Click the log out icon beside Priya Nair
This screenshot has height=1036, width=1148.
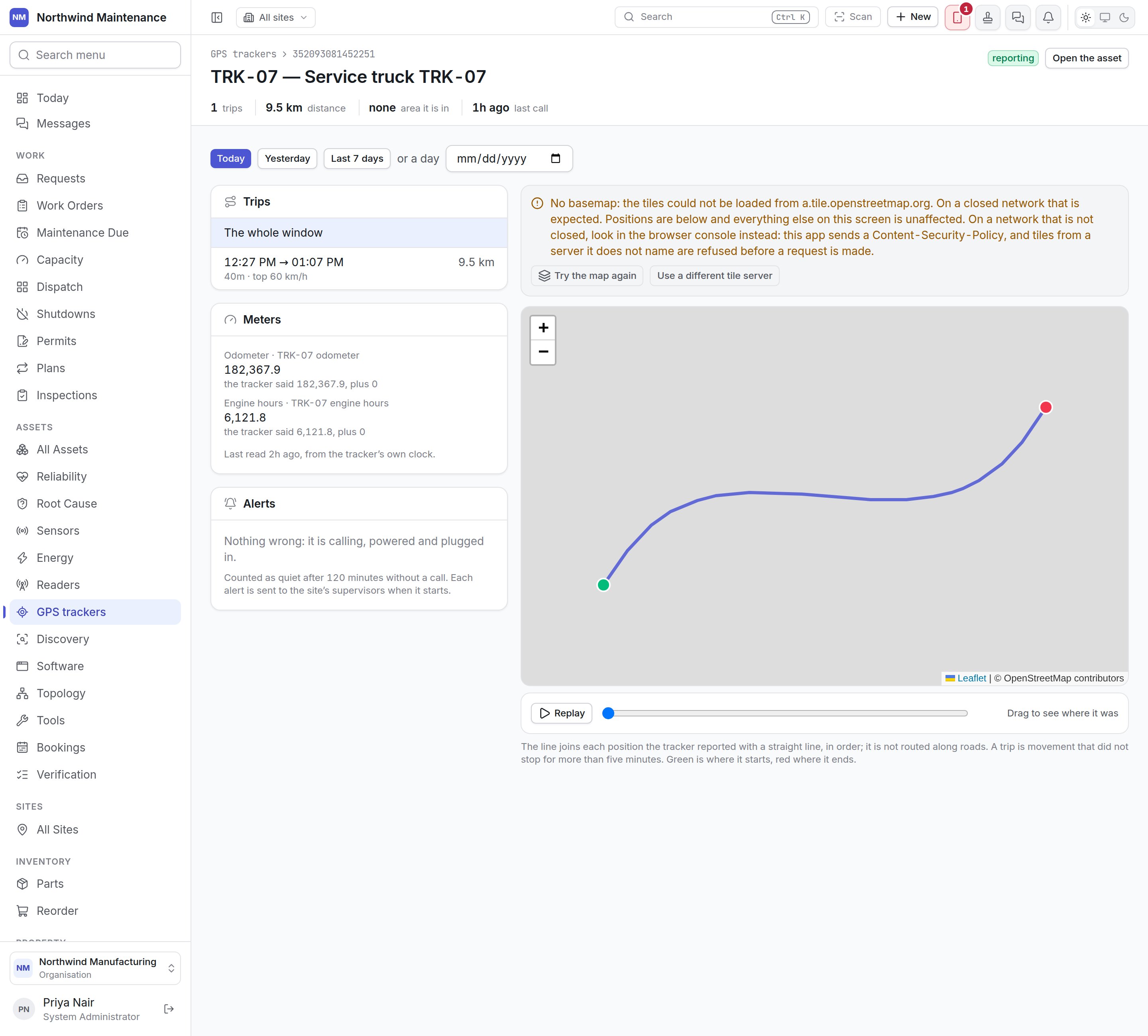coord(169,1009)
